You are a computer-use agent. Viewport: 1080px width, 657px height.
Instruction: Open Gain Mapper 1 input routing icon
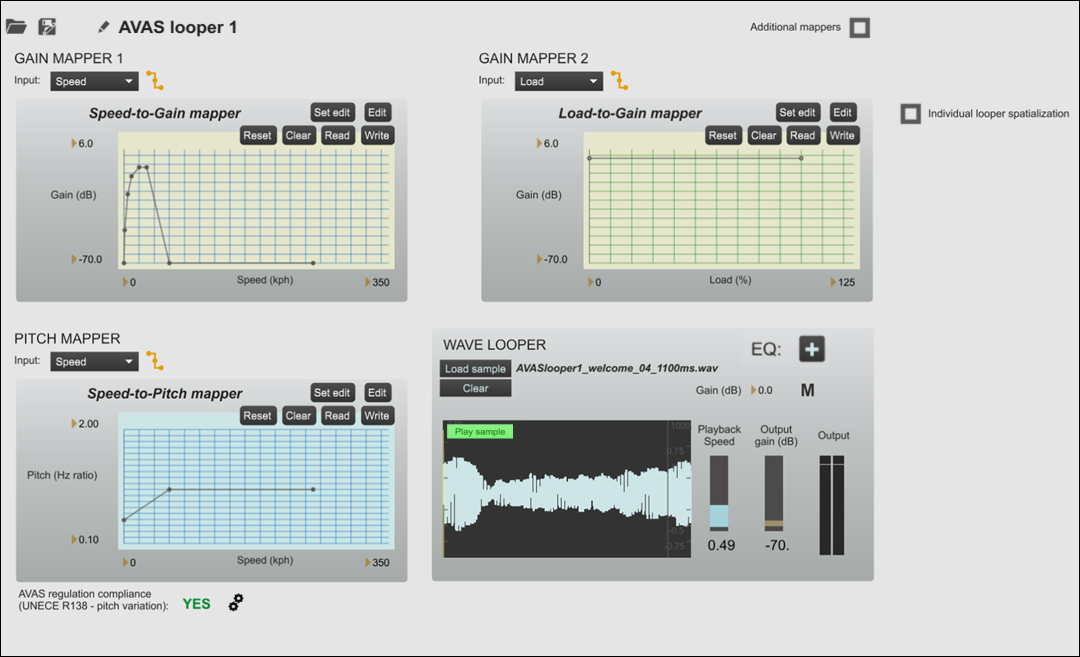(x=156, y=81)
